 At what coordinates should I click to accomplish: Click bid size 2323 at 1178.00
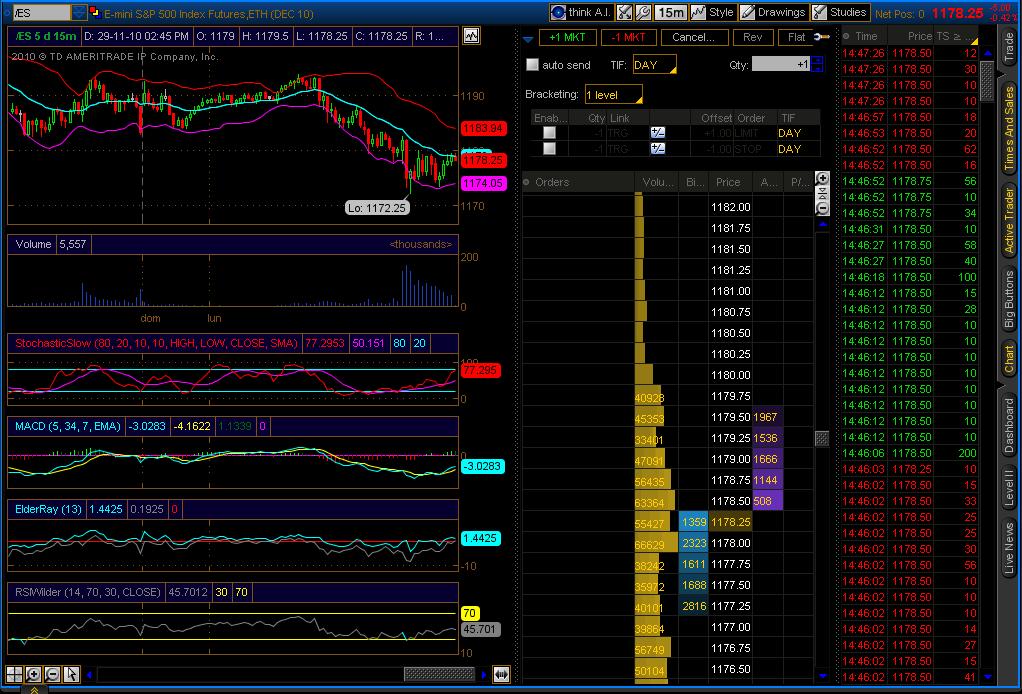coord(694,543)
